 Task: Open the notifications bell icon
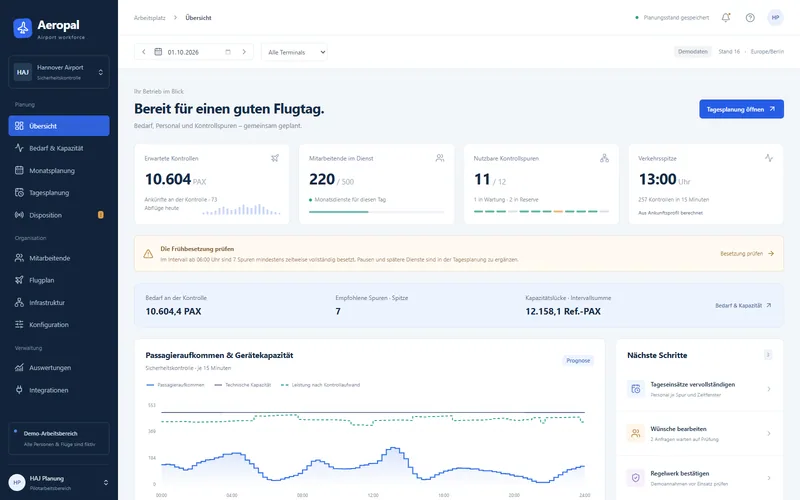[726, 17]
